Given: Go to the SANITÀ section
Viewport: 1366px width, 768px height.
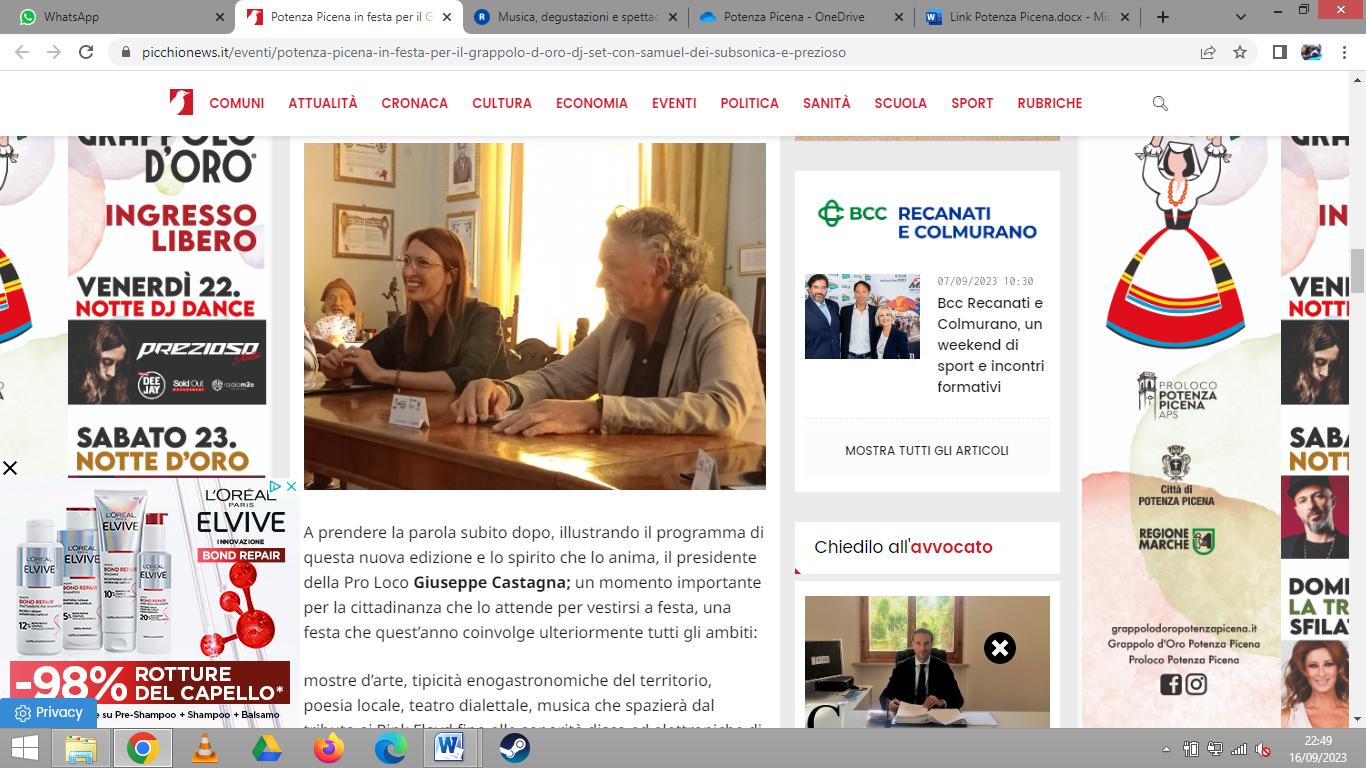Looking at the screenshot, I should tap(827, 103).
